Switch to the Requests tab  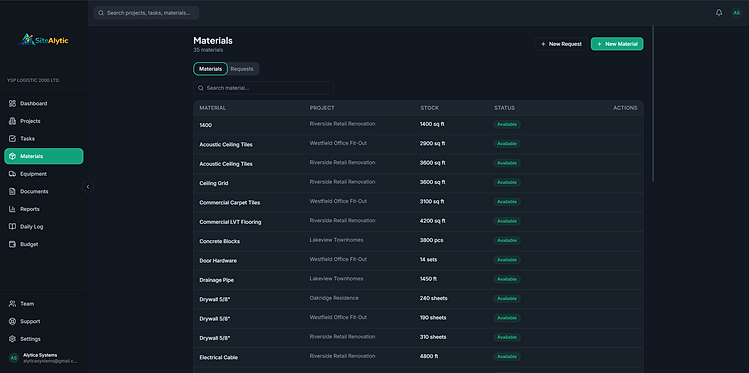[242, 69]
